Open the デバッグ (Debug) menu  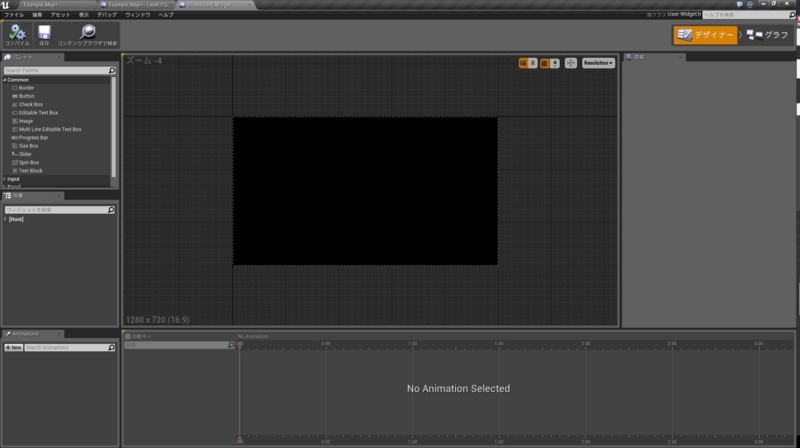pyautogui.click(x=107, y=15)
